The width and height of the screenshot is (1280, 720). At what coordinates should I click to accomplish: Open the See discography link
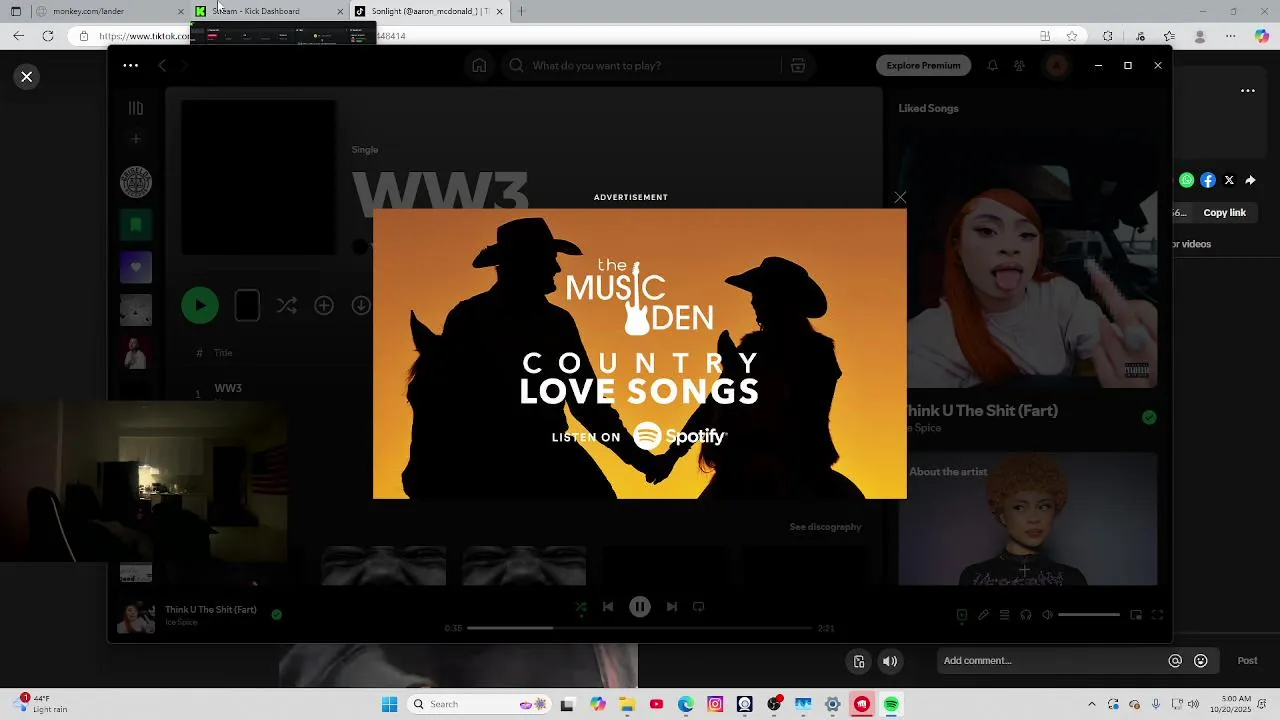[x=825, y=527]
